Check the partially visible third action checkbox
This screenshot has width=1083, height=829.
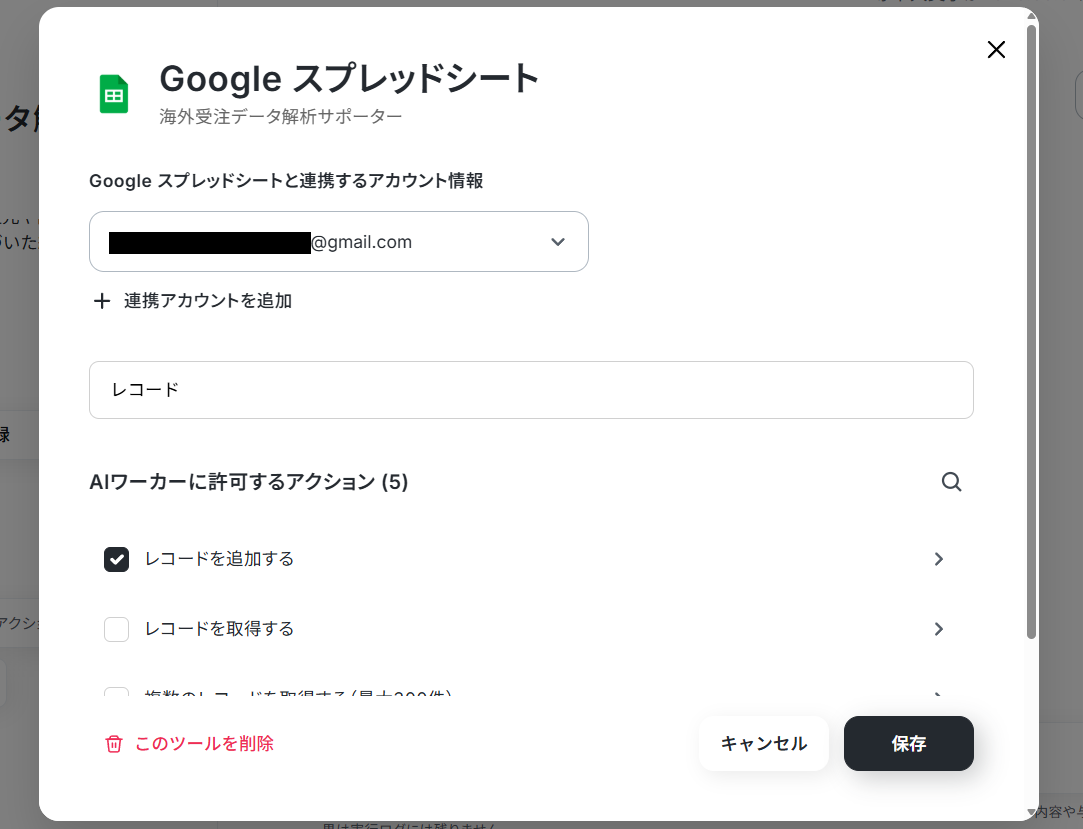point(116,692)
